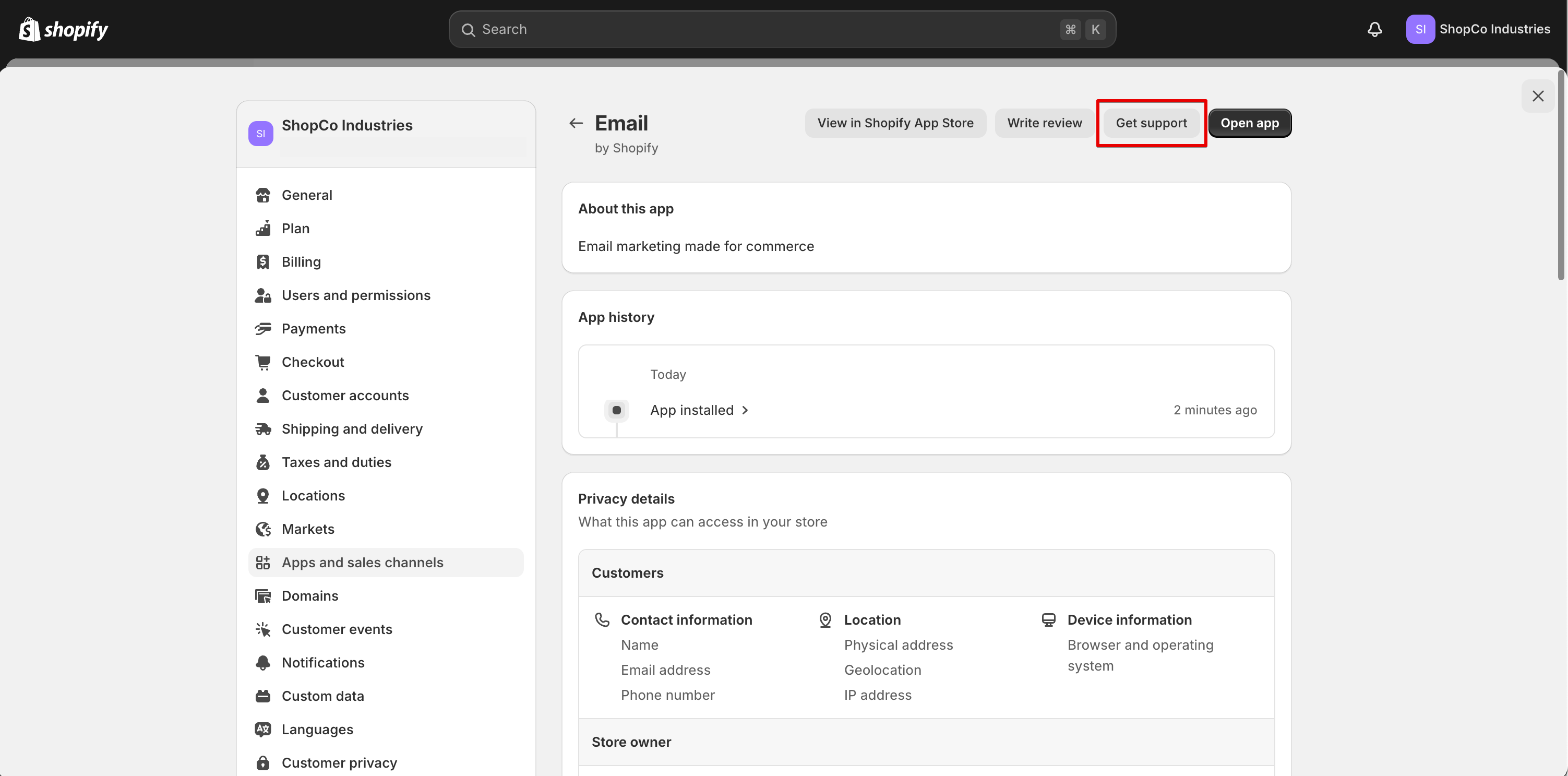
Task: Select the Languages icon in sidebar
Action: pyautogui.click(x=263, y=729)
